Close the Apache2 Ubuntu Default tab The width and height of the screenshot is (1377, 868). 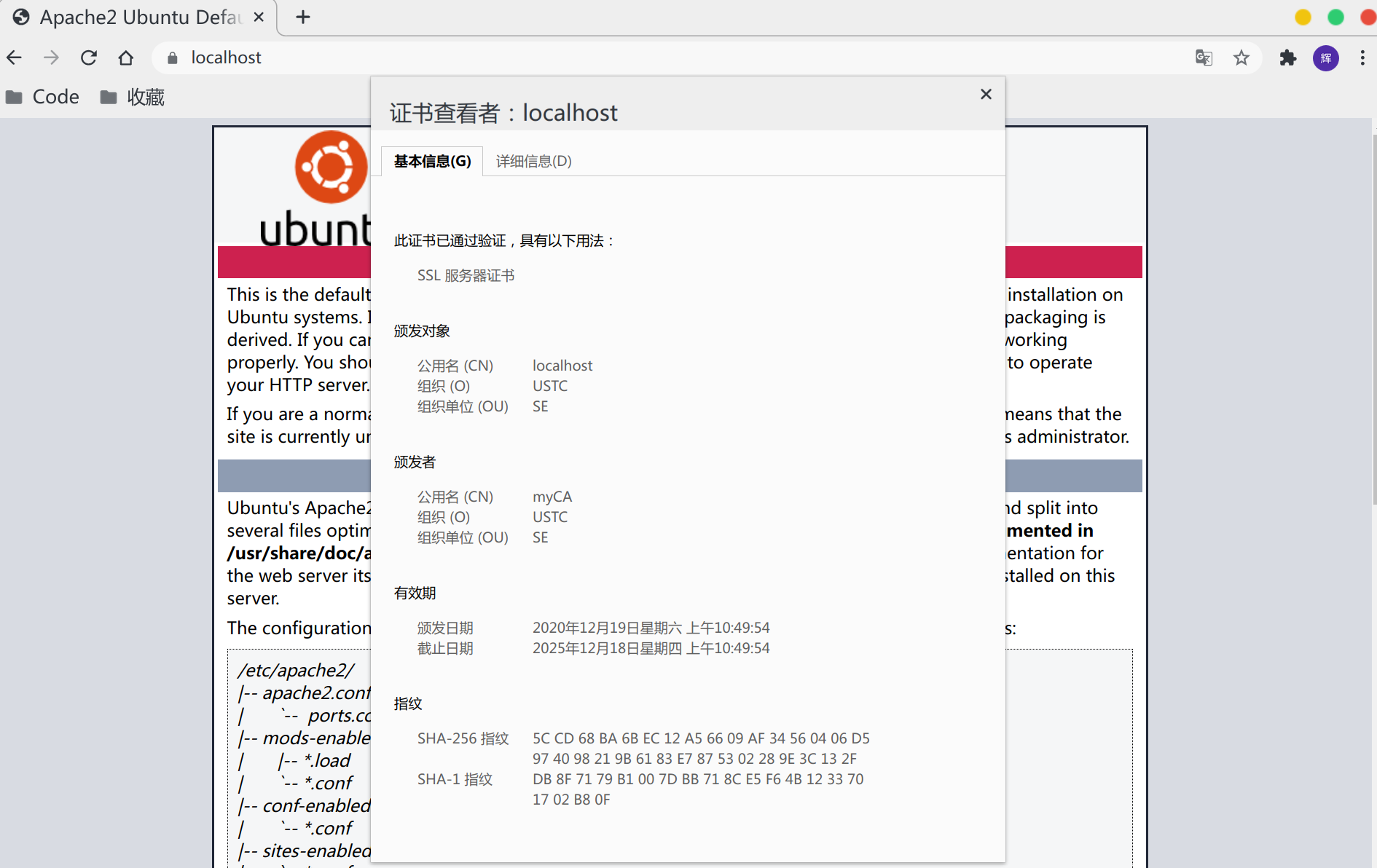259,17
